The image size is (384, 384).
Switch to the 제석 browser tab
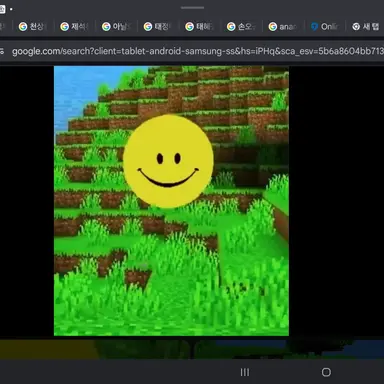tap(74, 26)
